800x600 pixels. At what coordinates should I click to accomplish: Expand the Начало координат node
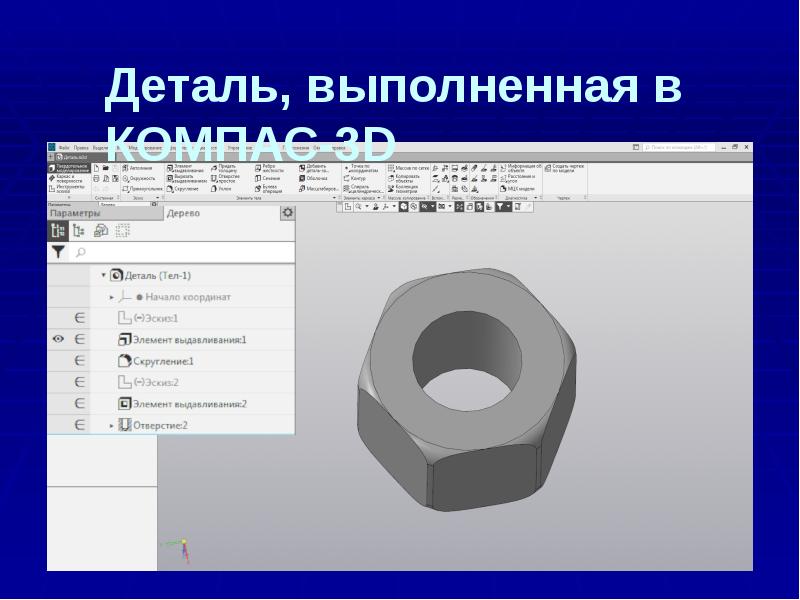coord(112,297)
